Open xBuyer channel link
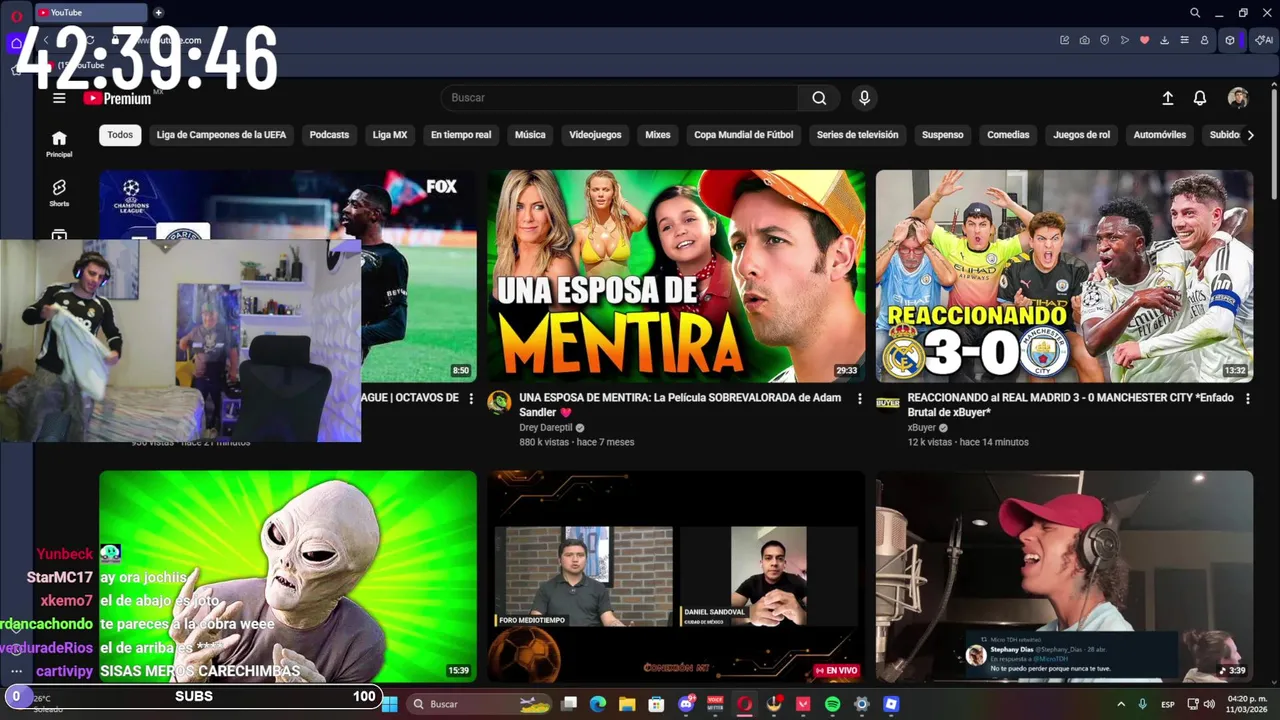 (x=921, y=428)
